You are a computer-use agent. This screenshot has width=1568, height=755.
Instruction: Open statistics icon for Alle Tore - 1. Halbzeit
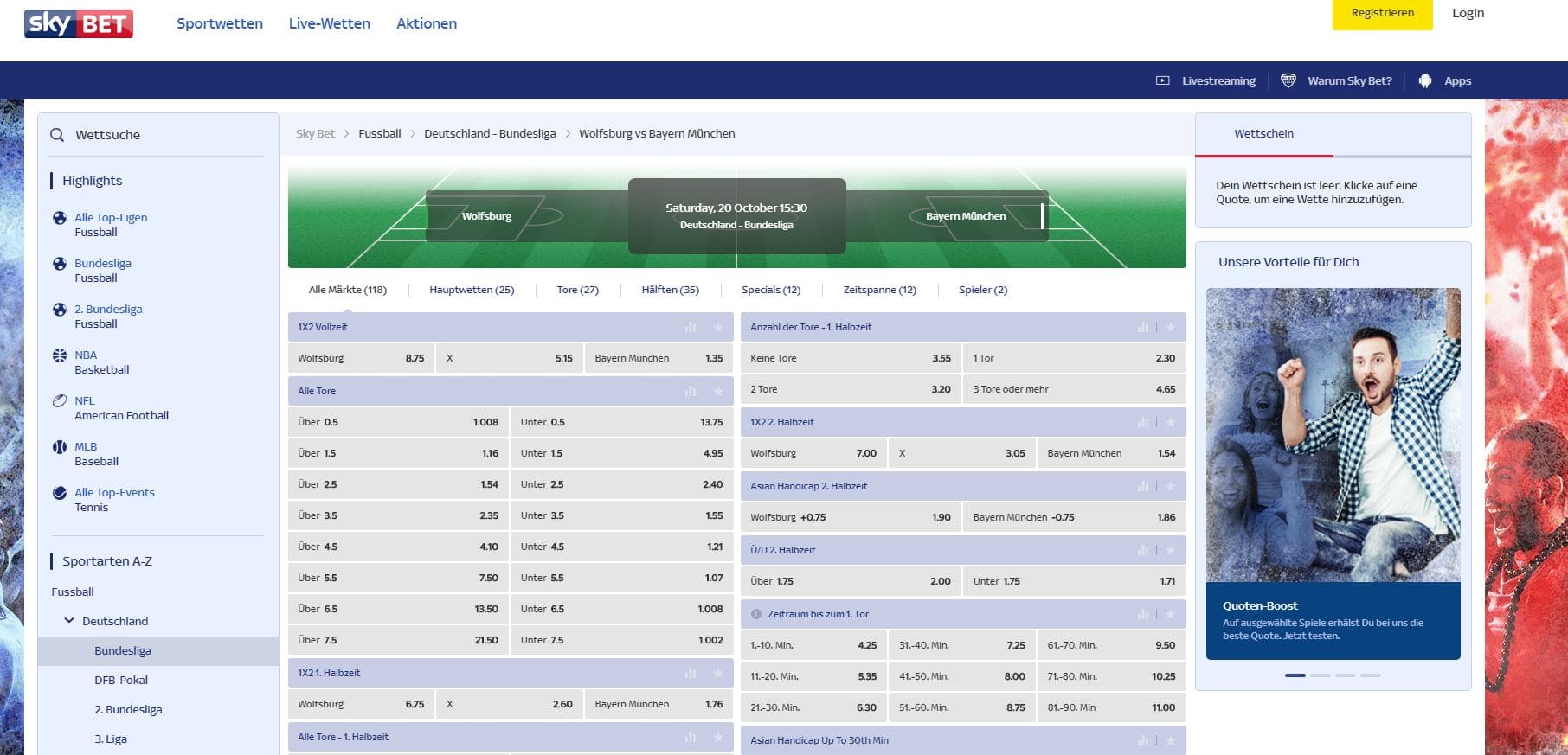click(691, 737)
